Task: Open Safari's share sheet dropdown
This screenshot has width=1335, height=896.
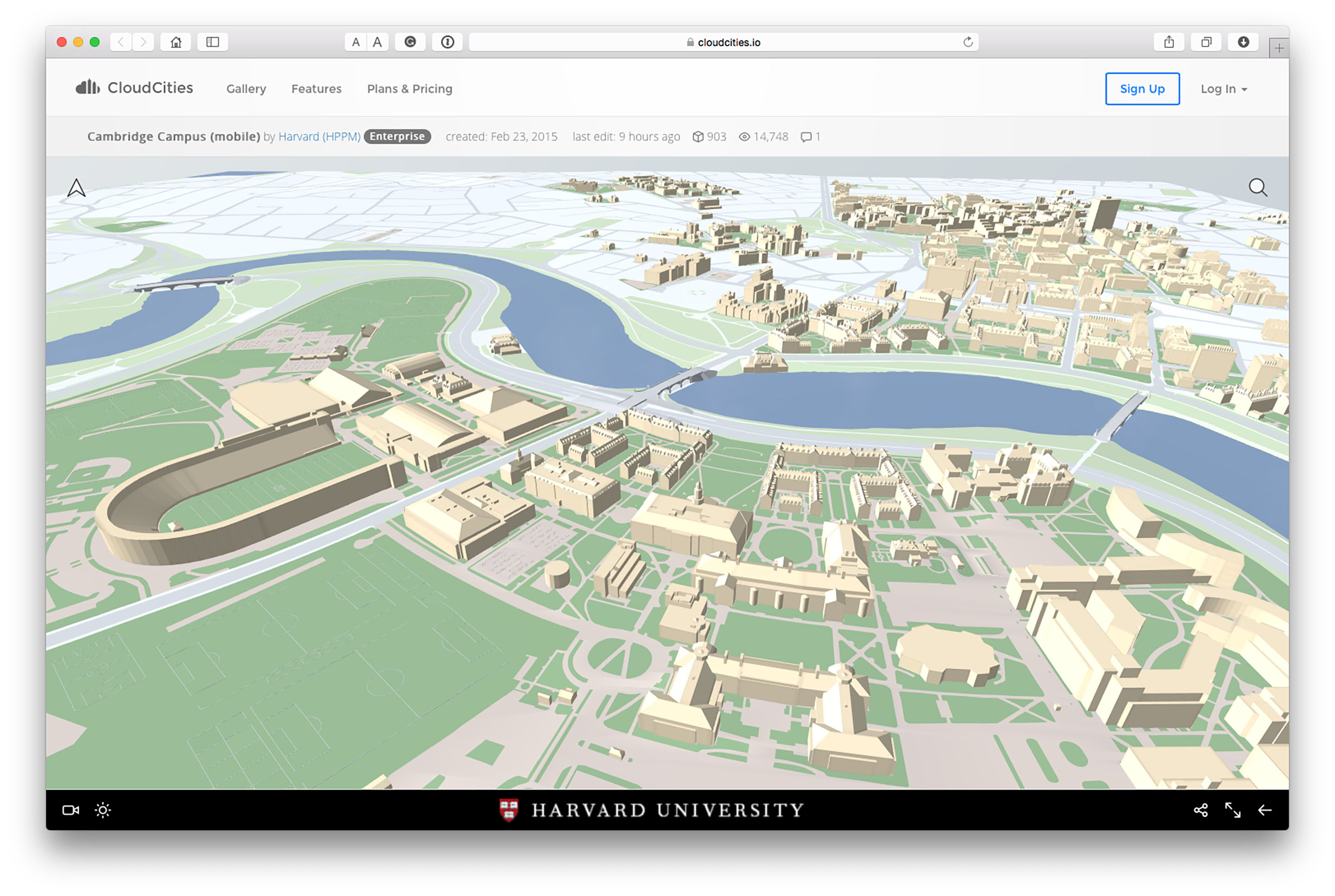Action: click(x=1169, y=42)
